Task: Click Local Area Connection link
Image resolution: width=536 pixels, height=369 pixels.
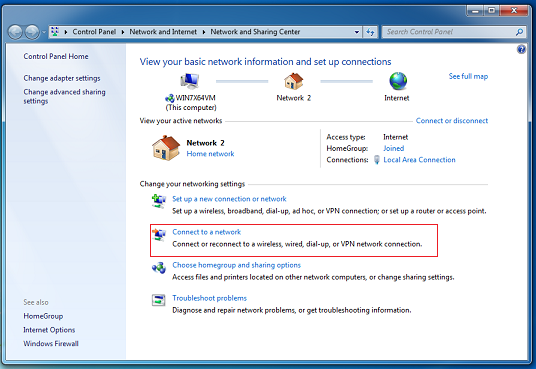Action: point(419,160)
